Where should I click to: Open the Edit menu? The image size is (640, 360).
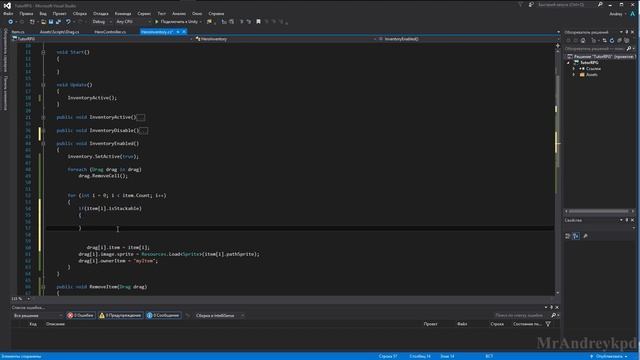pyautogui.click(x=26, y=13)
